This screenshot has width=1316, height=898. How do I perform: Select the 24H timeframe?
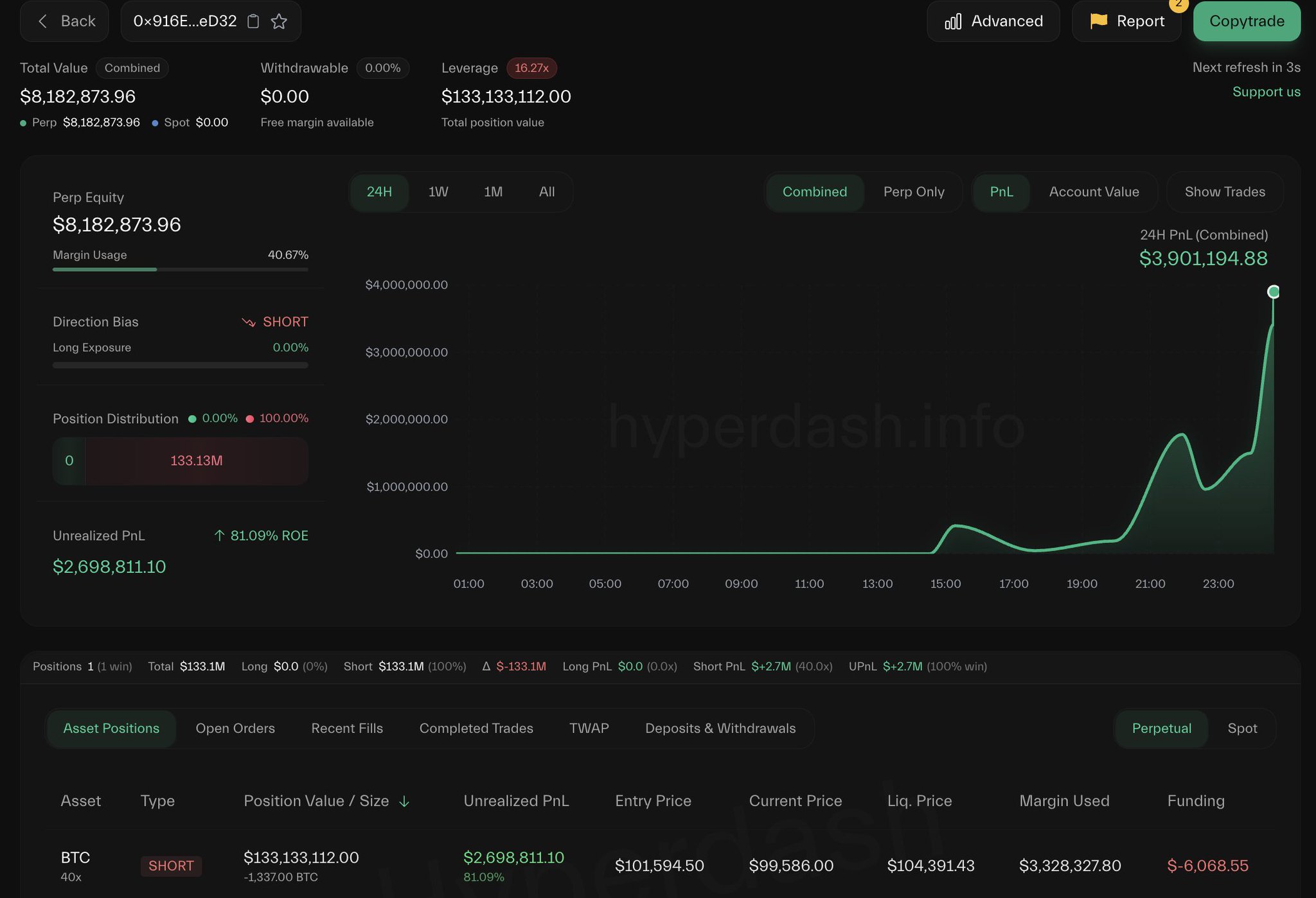[x=379, y=192]
